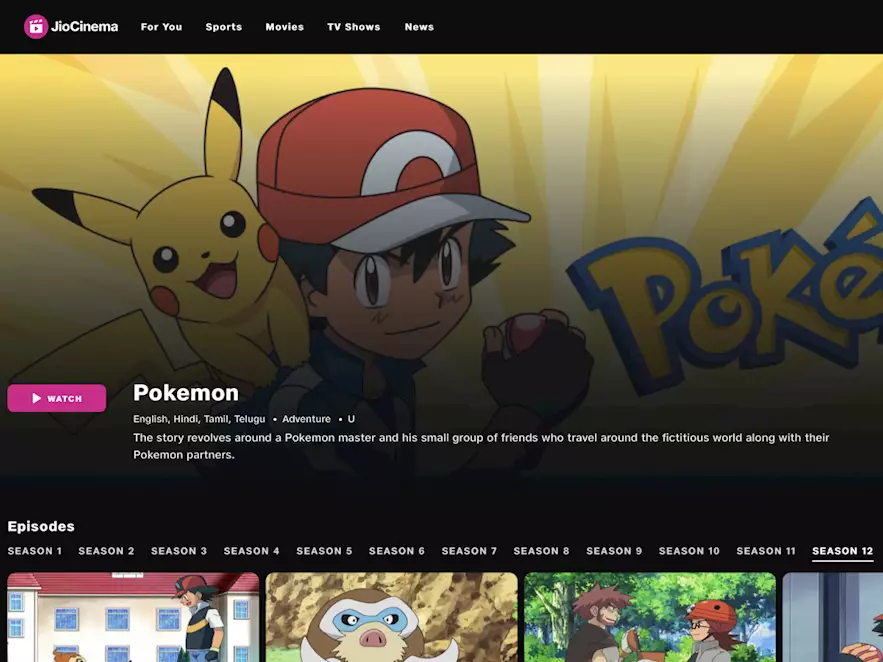The height and width of the screenshot is (662, 883).
Task: Open the Movies section
Action: click(284, 27)
